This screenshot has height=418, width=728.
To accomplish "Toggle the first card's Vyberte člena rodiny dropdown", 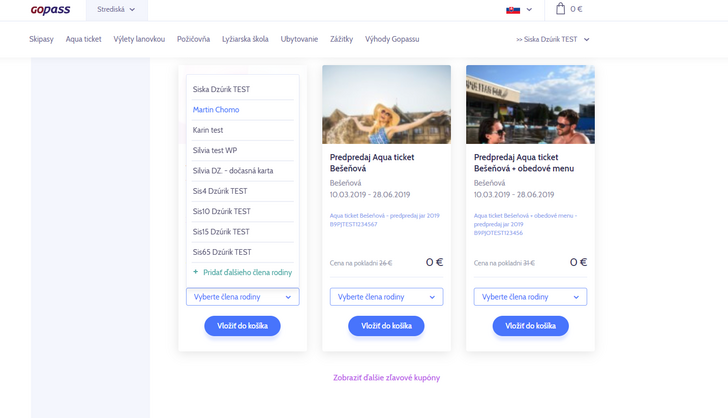I will tap(242, 297).
